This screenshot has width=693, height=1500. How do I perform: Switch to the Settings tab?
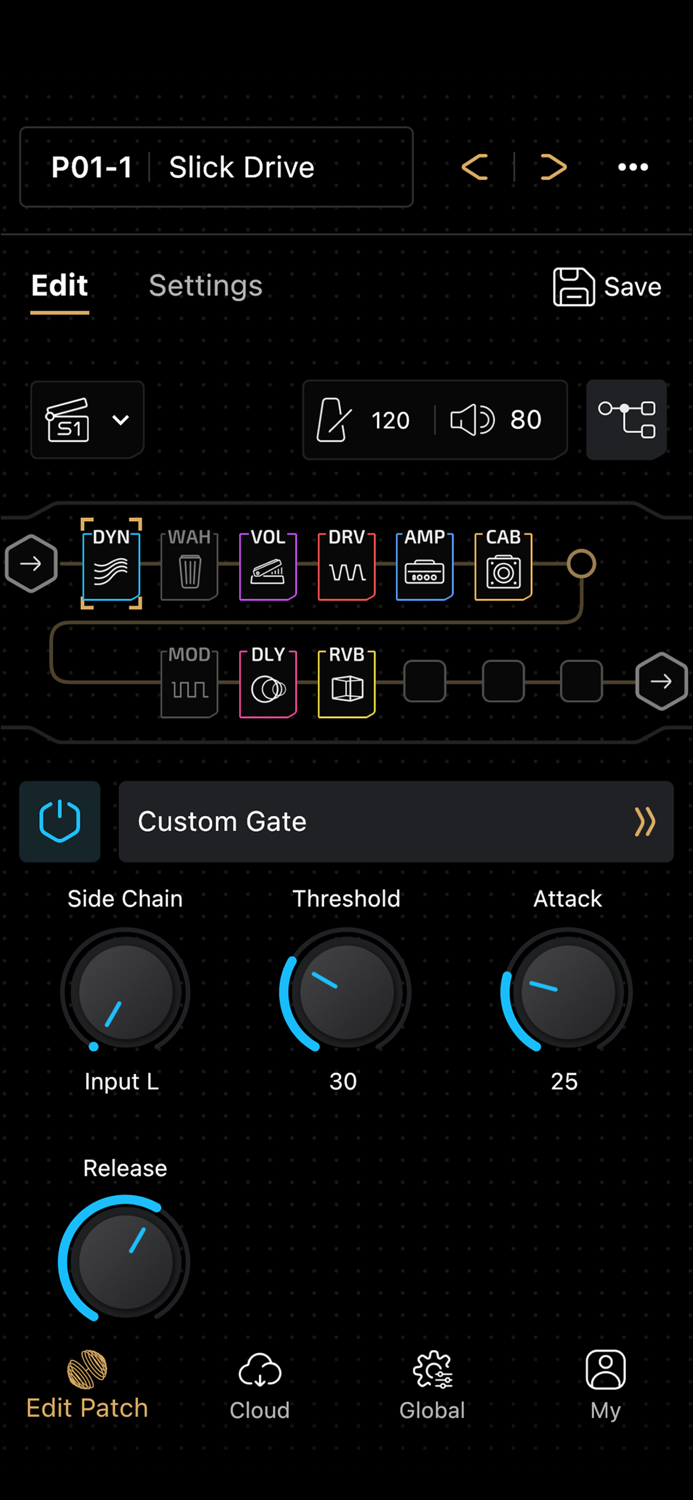pyautogui.click(x=206, y=286)
